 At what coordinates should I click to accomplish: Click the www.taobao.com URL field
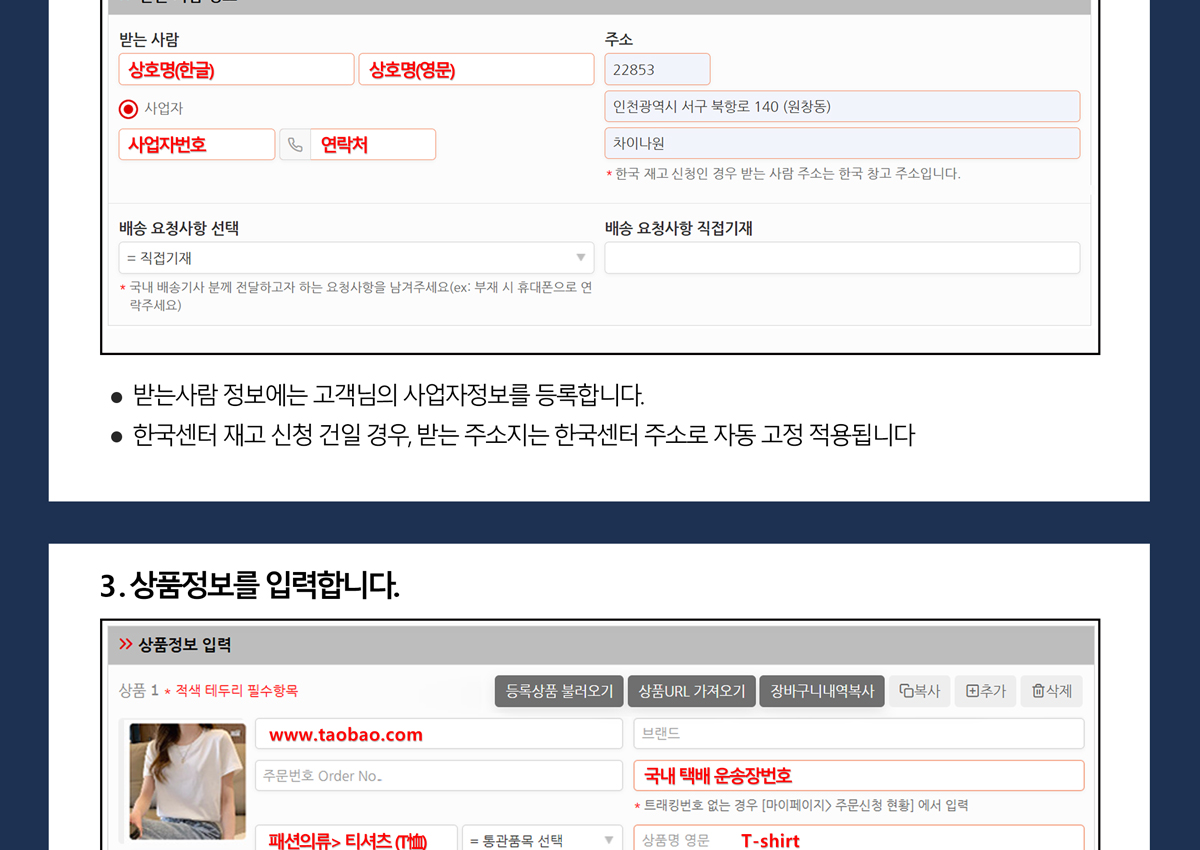pos(439,734)
